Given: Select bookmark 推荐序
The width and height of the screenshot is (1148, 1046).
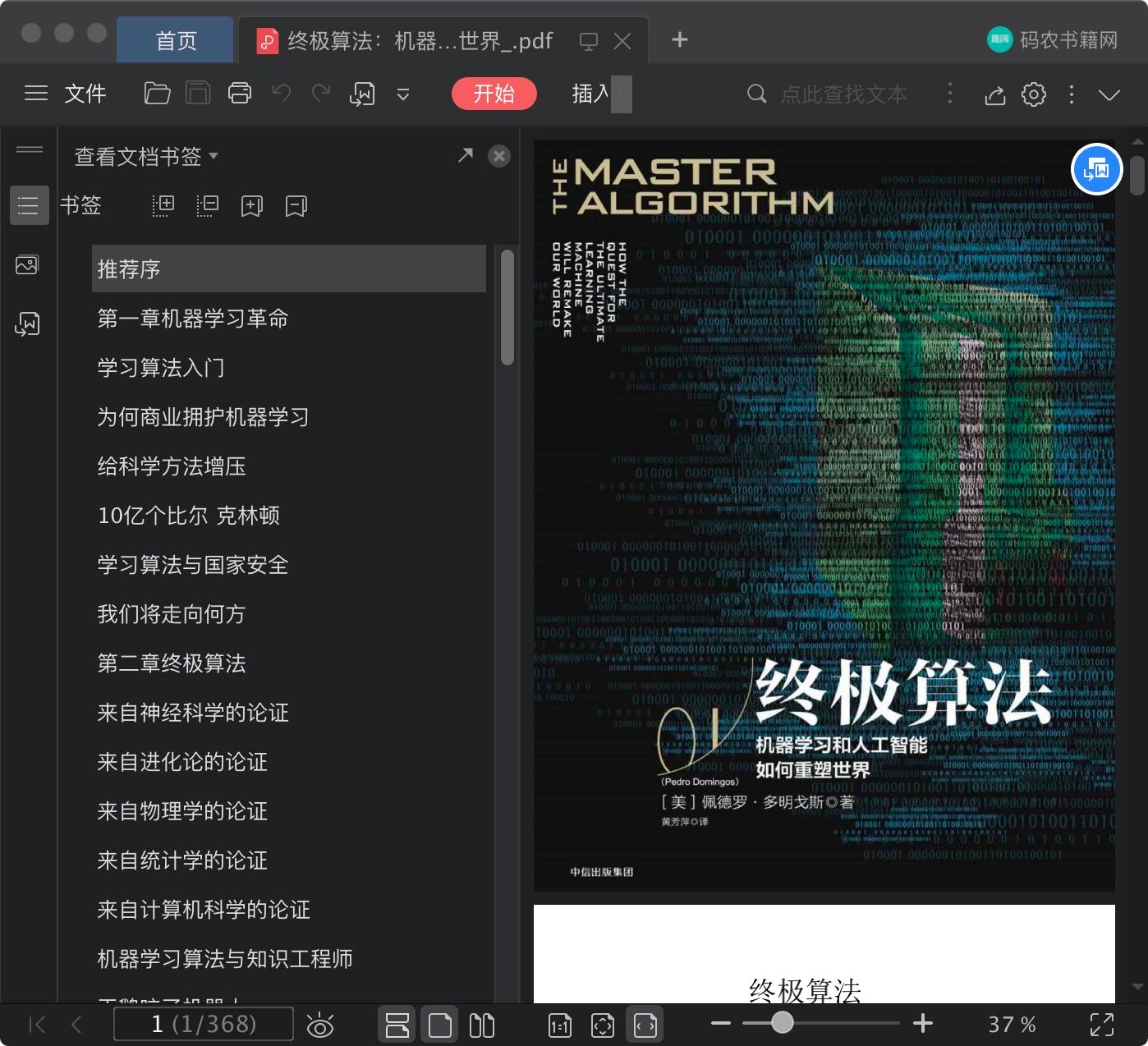Looking at the screenshot, I should point(289,268).
